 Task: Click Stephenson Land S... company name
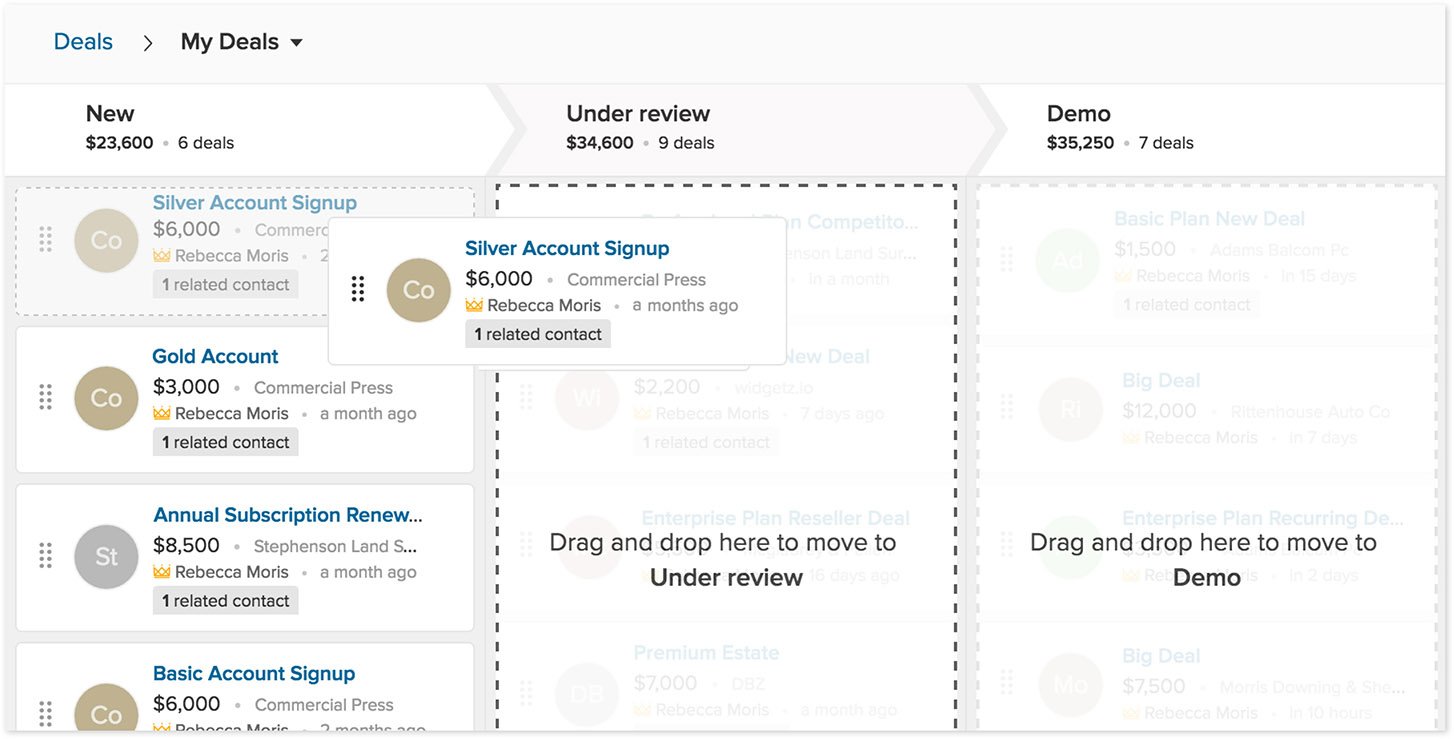336,546
